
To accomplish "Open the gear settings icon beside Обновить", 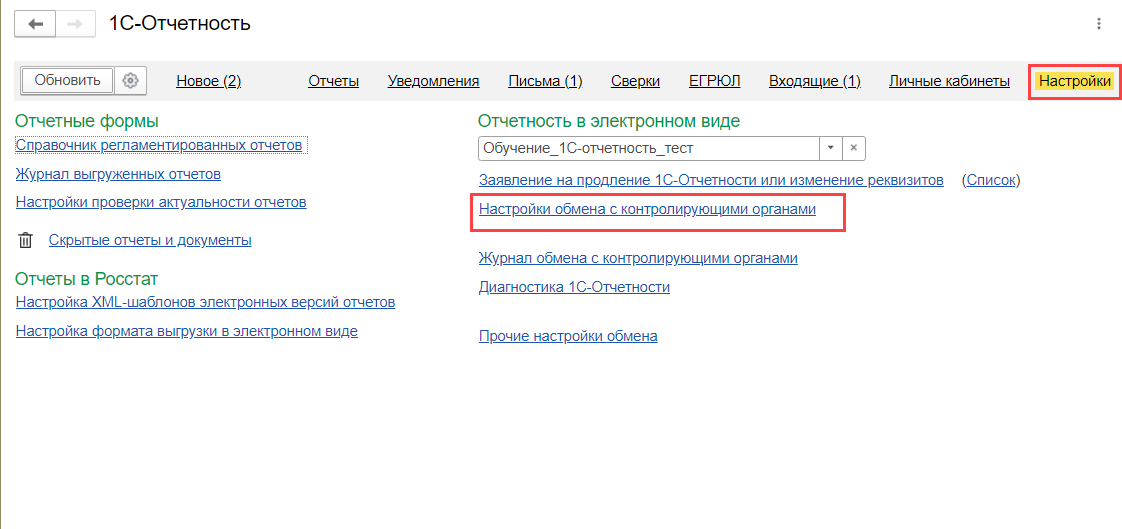I will pyautogui.click(x=130, y=81).
